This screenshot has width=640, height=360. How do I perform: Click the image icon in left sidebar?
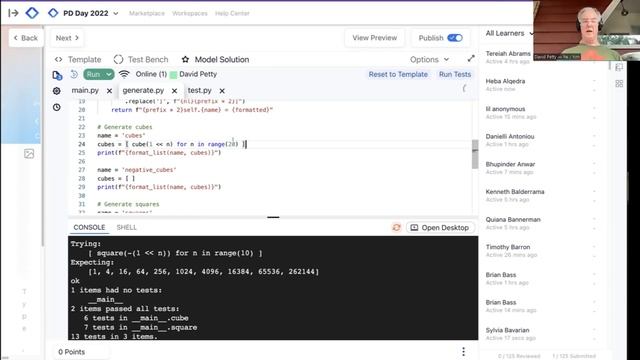tap(29, 154)
